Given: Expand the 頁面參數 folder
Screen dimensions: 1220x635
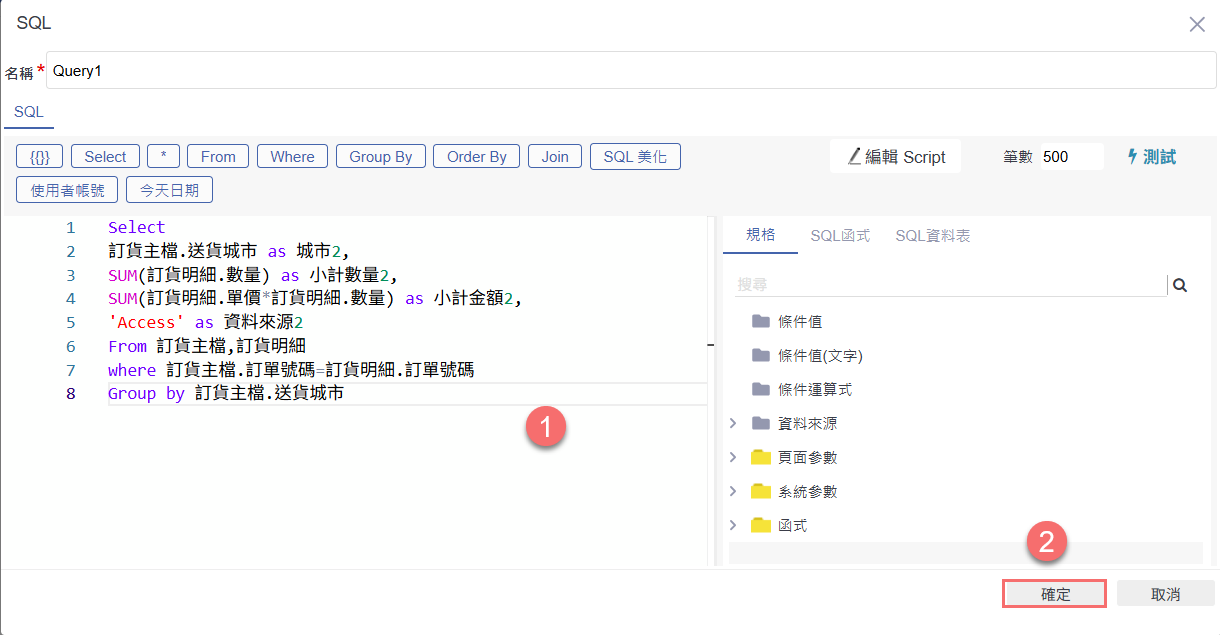Looking at the screenshot, I should pyautogui.click(x=733, y=458).
